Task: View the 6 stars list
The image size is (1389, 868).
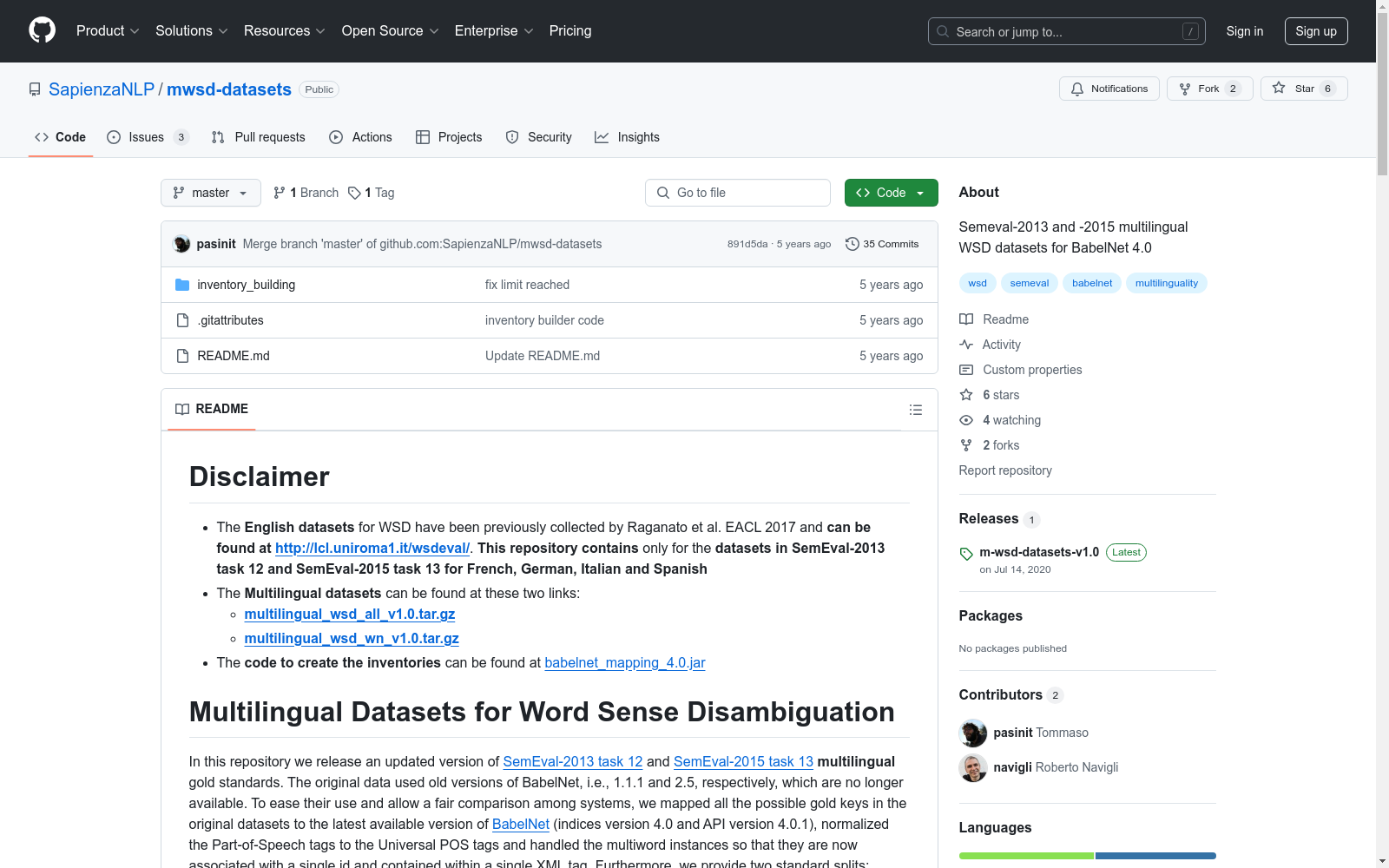Action: (990, 395)
